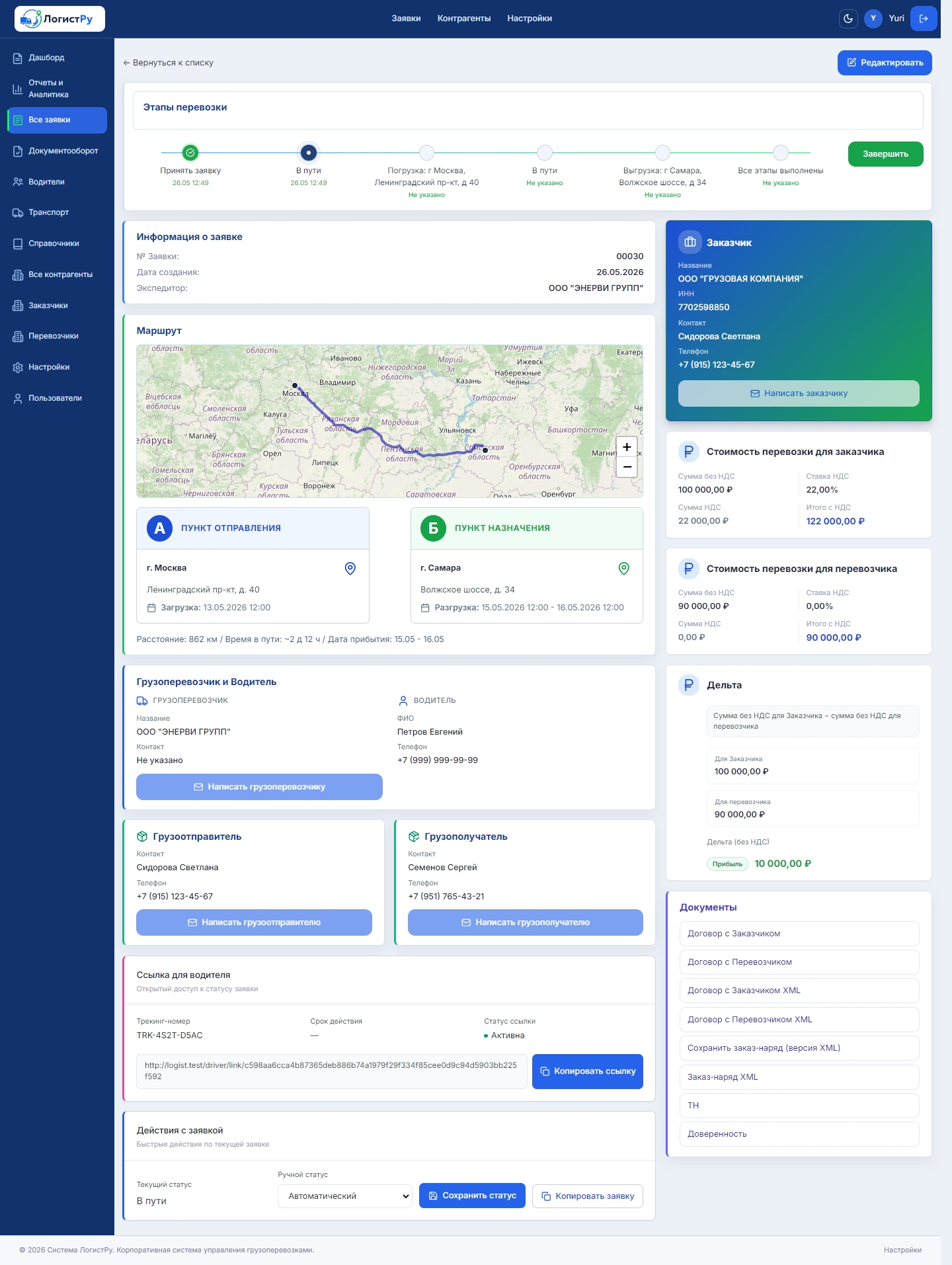Click Сохранить заказ-наряд (версия XML)
Screen dimensions: 952x1265
799,1048
